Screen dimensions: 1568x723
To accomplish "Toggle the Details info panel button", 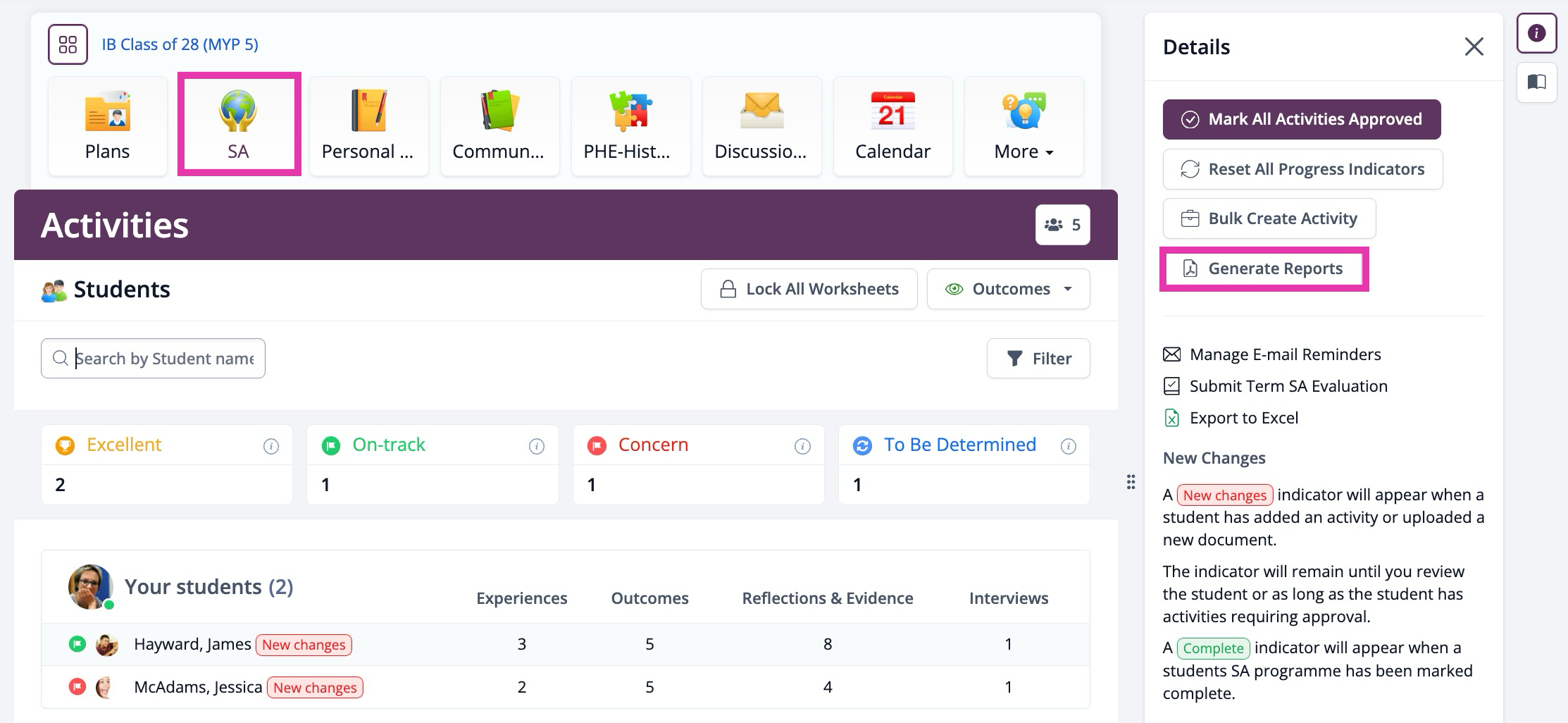I will [1536, 33].
